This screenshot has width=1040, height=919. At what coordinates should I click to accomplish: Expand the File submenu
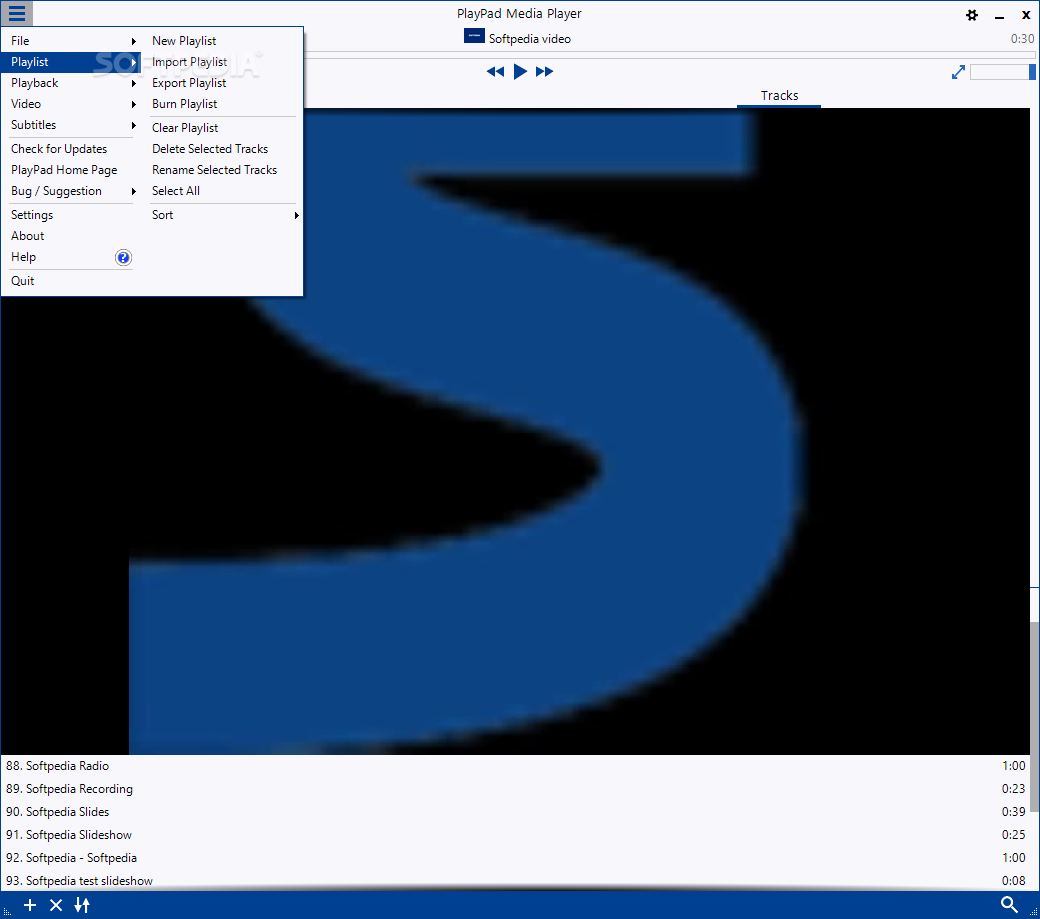click(x=72, y=40)
